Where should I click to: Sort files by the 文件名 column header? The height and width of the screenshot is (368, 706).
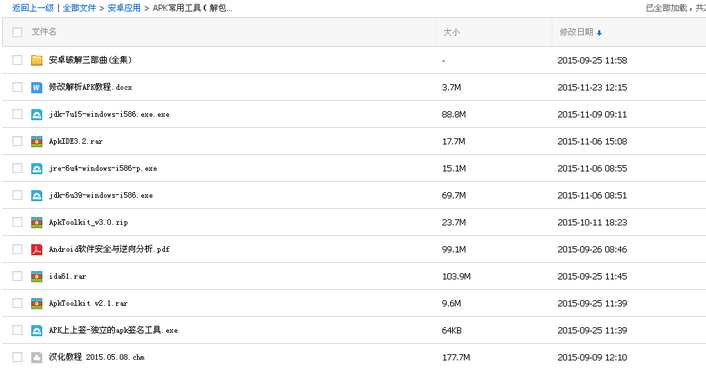point(44,32)
